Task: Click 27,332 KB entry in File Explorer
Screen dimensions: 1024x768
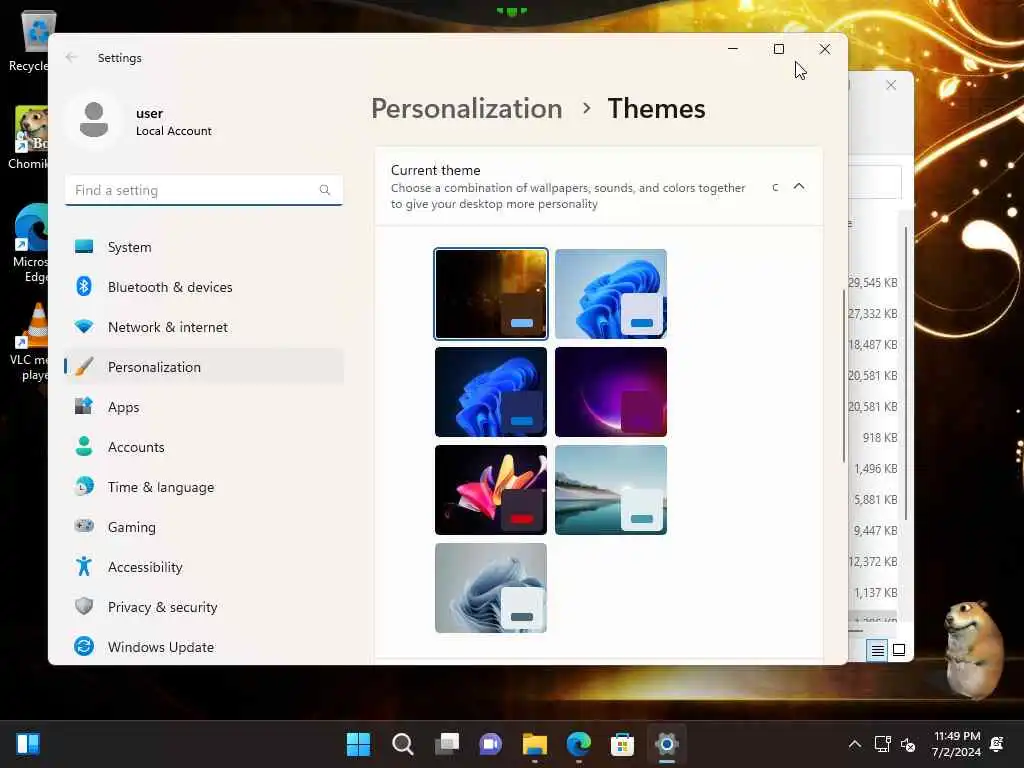Action: (x=872, y=314)
